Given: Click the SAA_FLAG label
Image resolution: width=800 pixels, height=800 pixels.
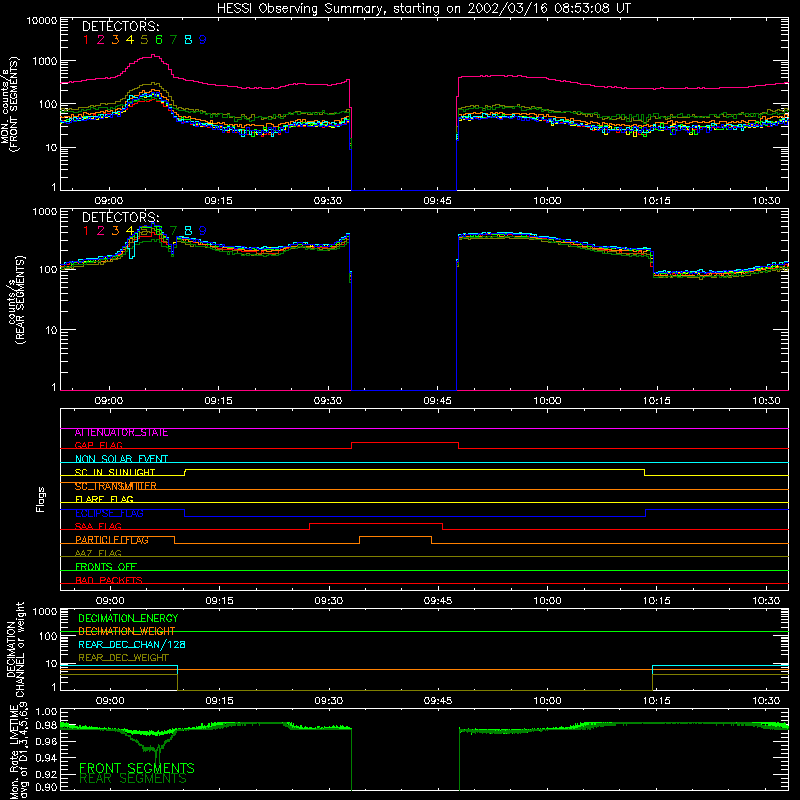Looking at the screenshot, I should point(98,527).
